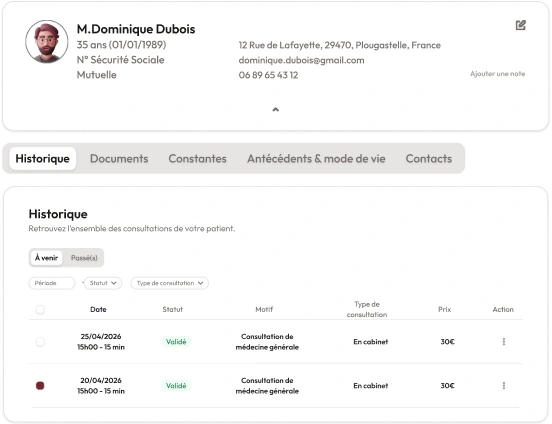The width and height of the screenshot is (552, 424).
Task: Click the motif text in the 25/04/2026 row
Action: pos(267,342)
